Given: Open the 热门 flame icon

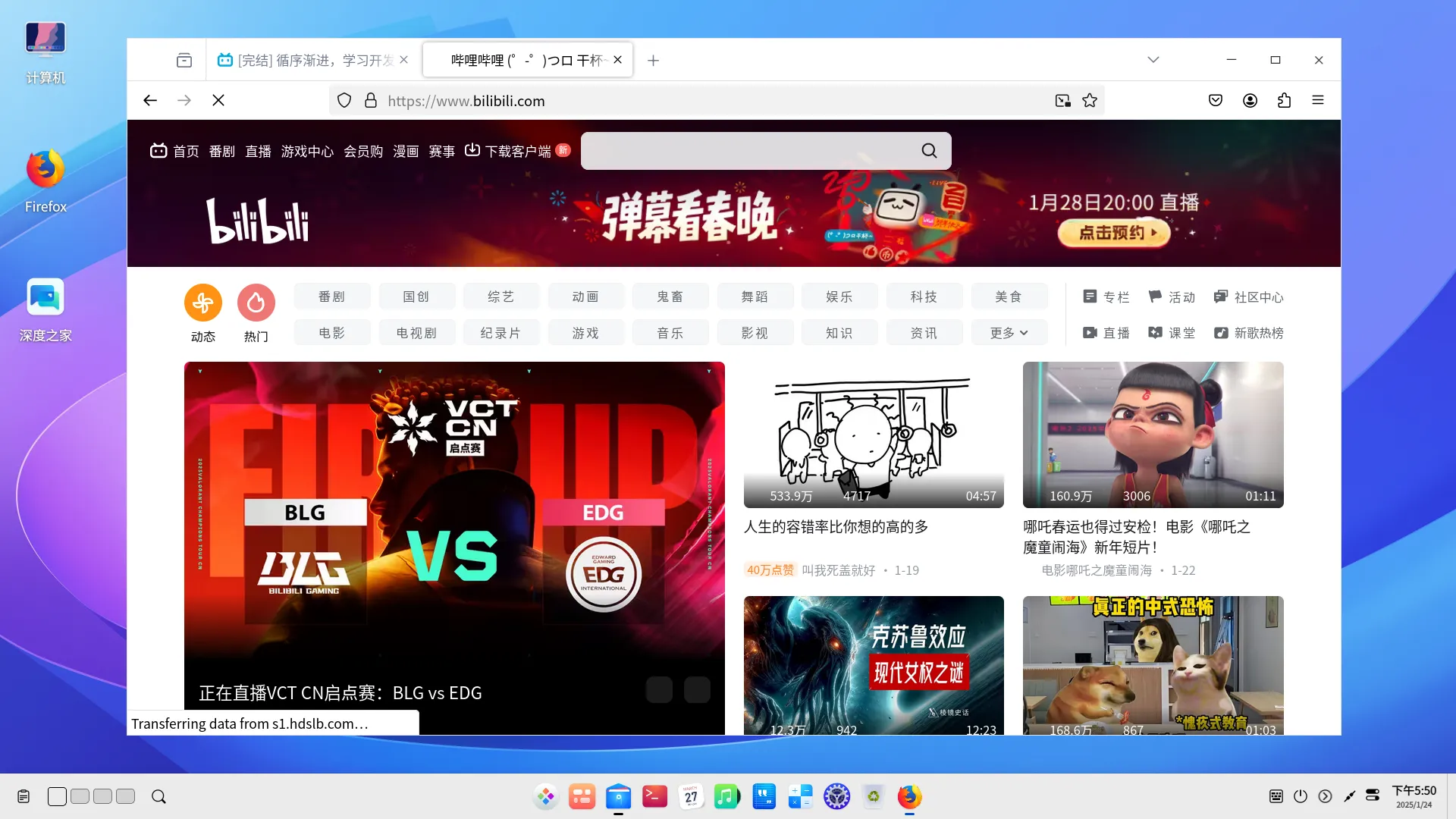Looking at the screenshot, I should (x=256, y=303).
